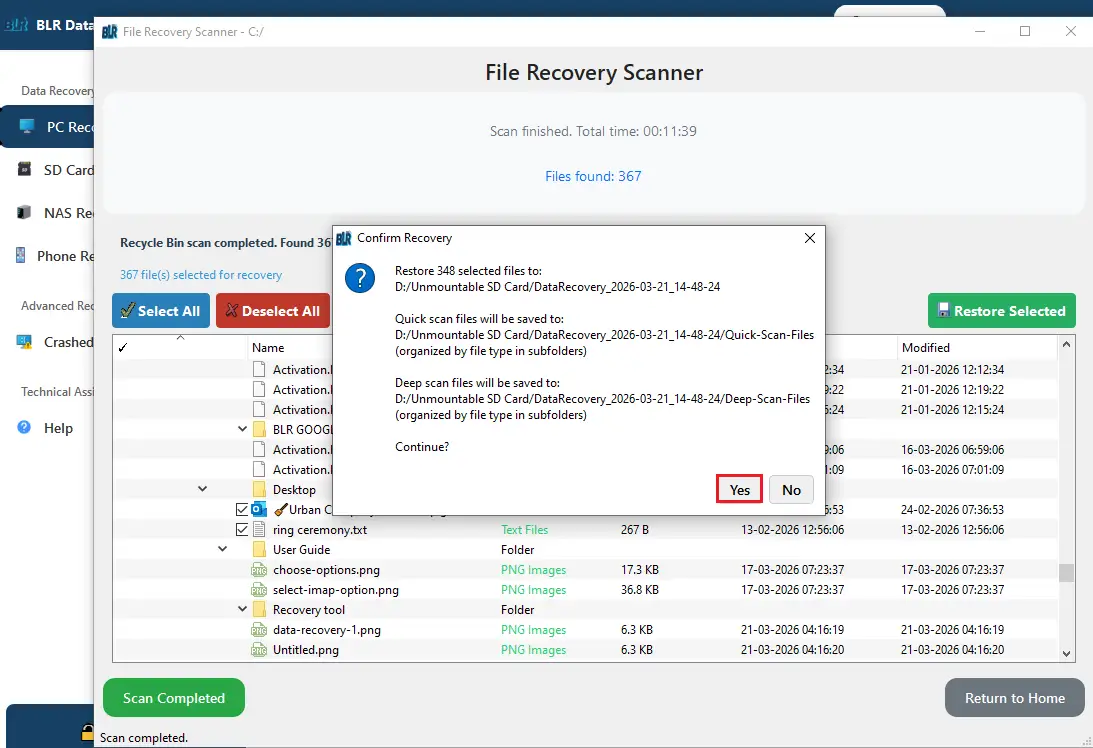Open the Phone Recovery menu entry
Viewport: 1093px width, 748px height.
[x=60, y=256]
